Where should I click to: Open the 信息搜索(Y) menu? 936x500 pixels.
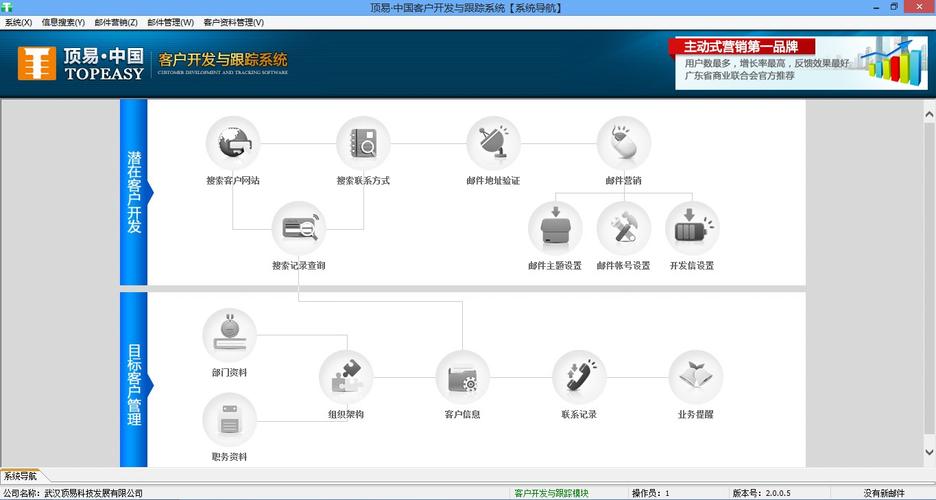pos(63,23)
